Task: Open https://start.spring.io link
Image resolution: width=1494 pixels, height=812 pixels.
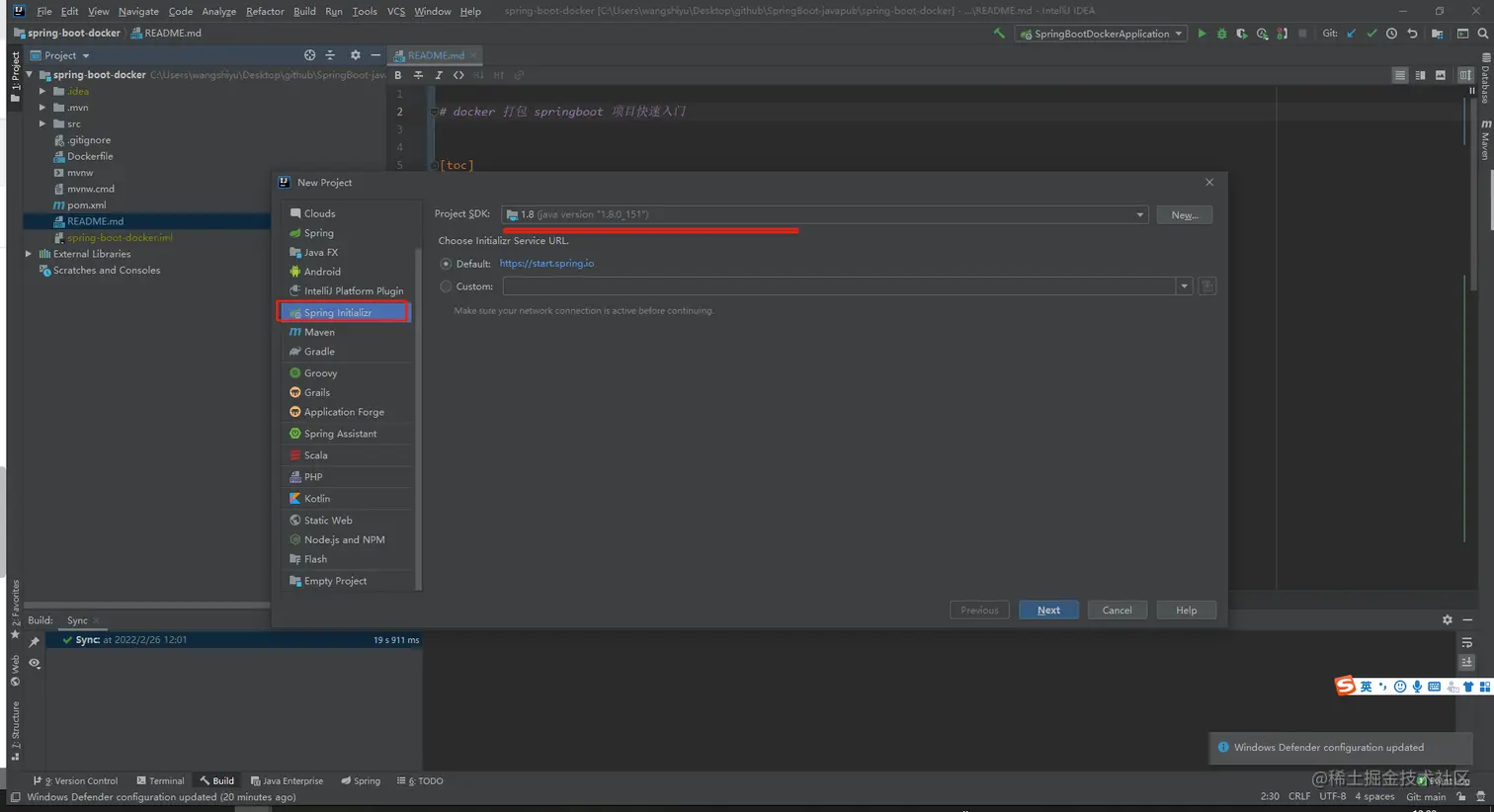Action: pos(546,264)
